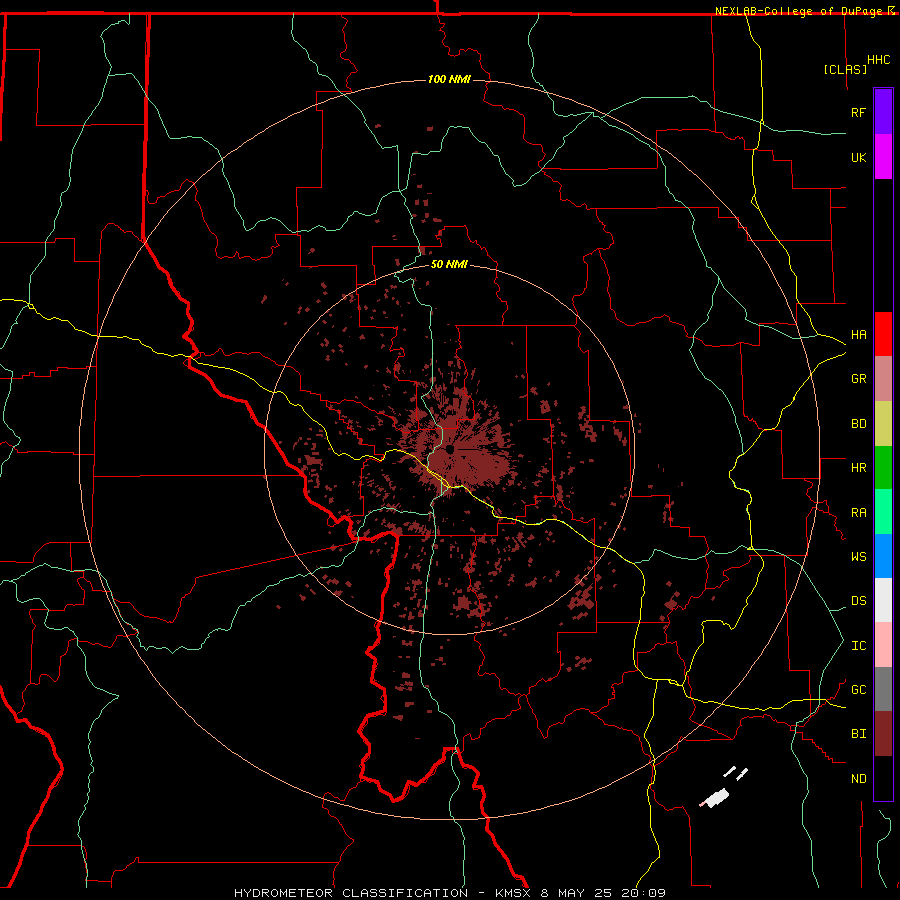Screen dimensions: 900x900
Task: Click the DS white legend swatch
Action: [x=883, y=600]
